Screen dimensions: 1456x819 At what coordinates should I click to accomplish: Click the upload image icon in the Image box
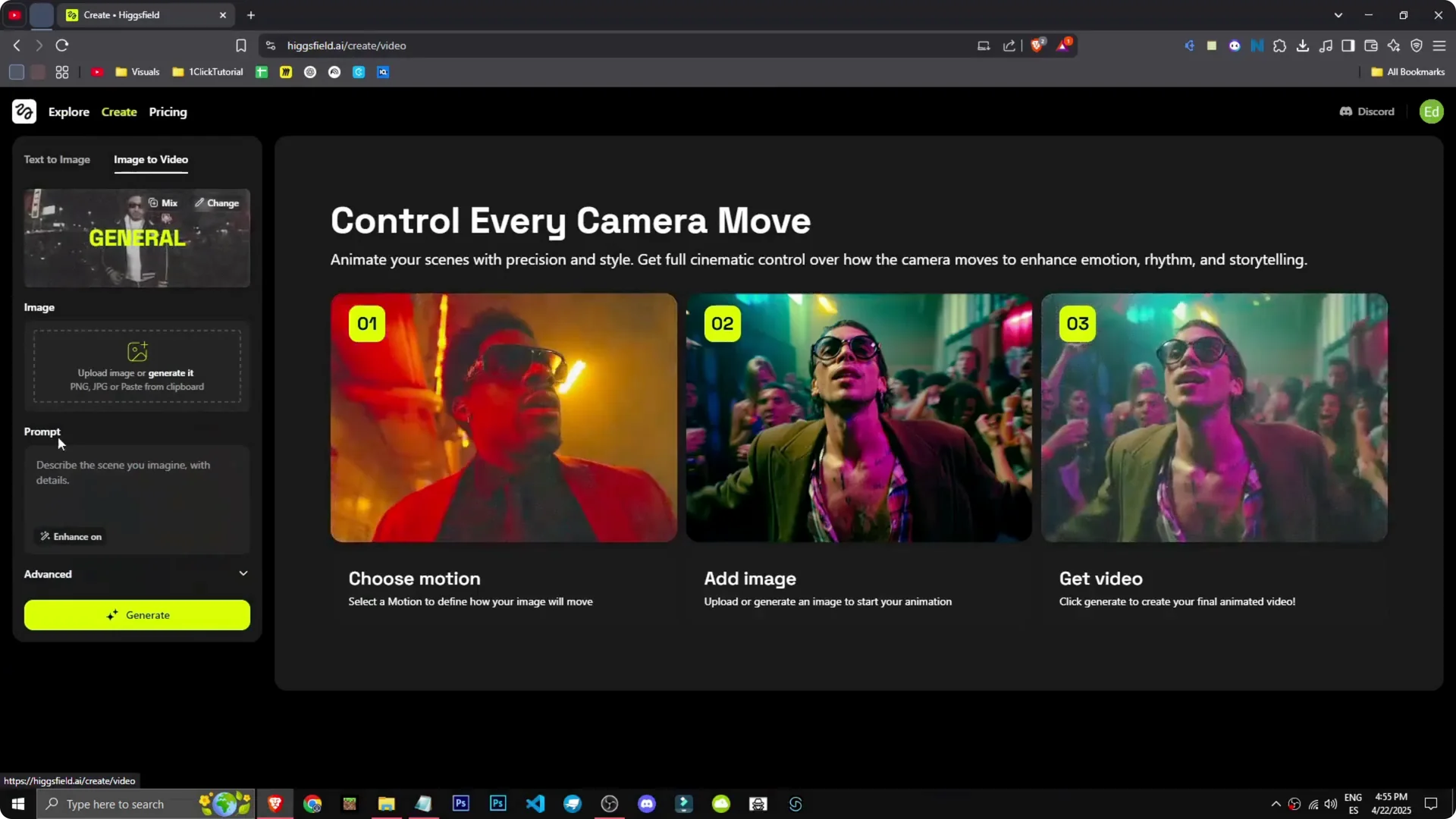click(136, 351)
